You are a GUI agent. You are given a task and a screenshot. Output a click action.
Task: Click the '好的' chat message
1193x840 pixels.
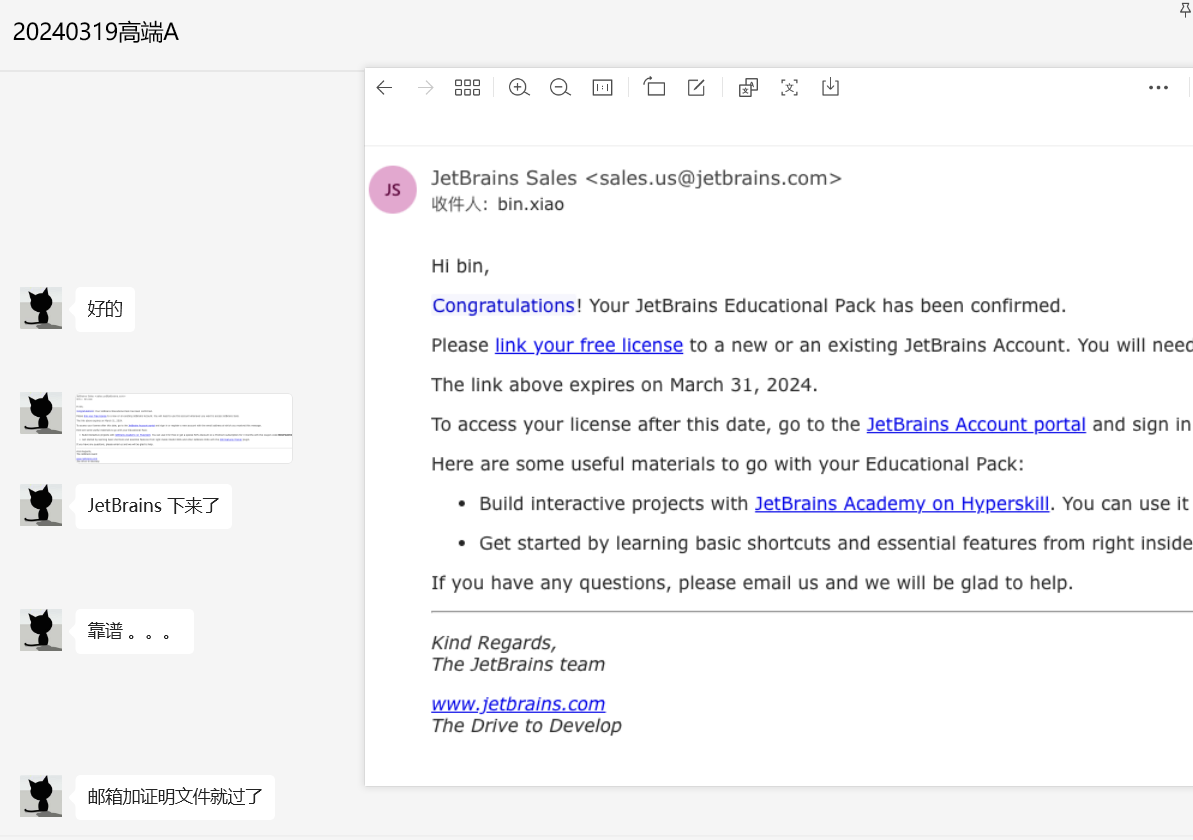click(x=105, y=309)
